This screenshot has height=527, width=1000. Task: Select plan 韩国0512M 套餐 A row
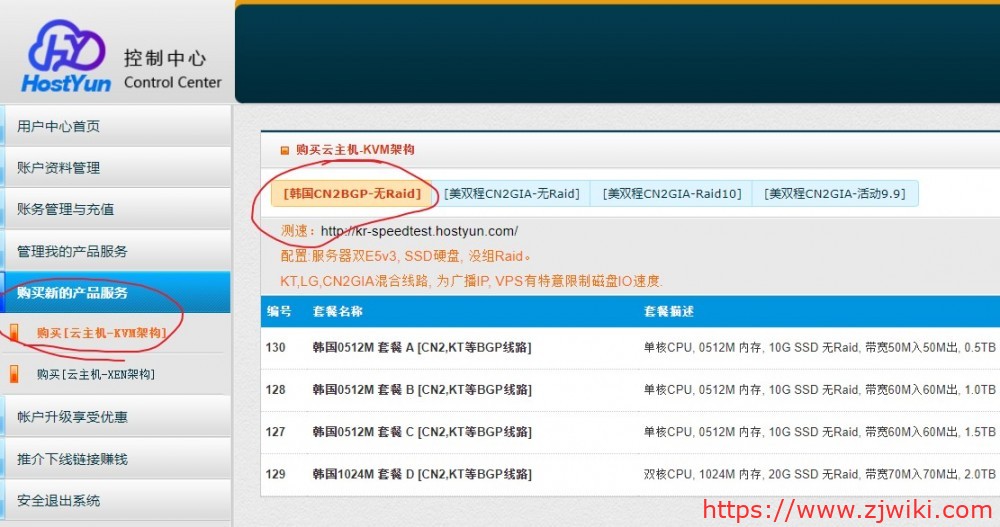point(421,348)
